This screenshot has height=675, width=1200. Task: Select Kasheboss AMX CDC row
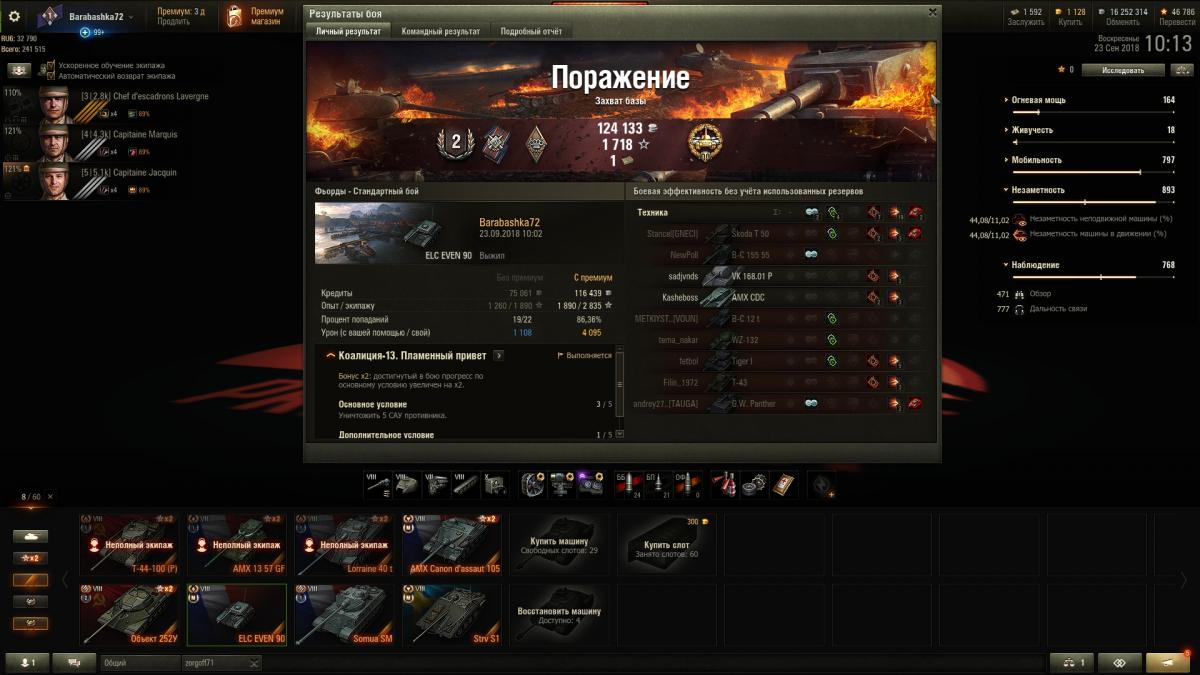[780, 297]
